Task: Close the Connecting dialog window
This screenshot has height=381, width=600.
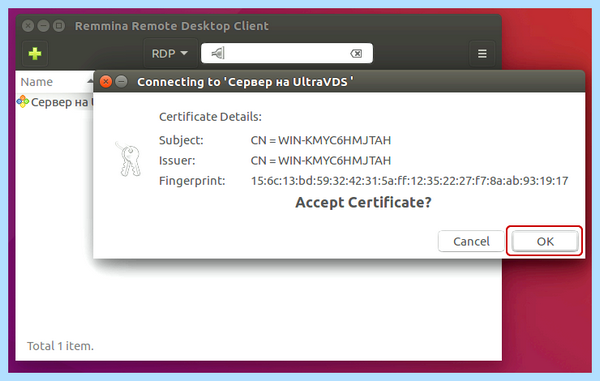Action: [x=106, y=81]
